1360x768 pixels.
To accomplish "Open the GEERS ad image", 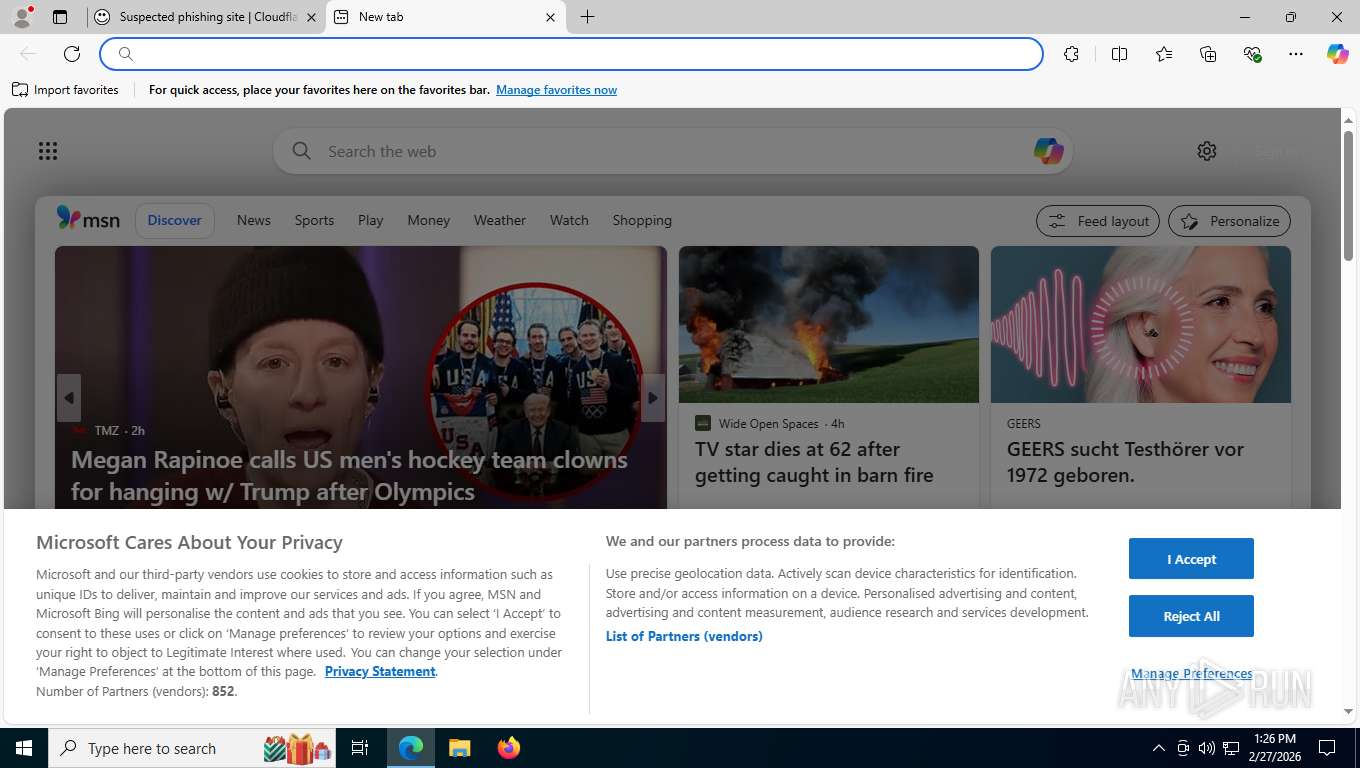I will [x=1141, y=325].
